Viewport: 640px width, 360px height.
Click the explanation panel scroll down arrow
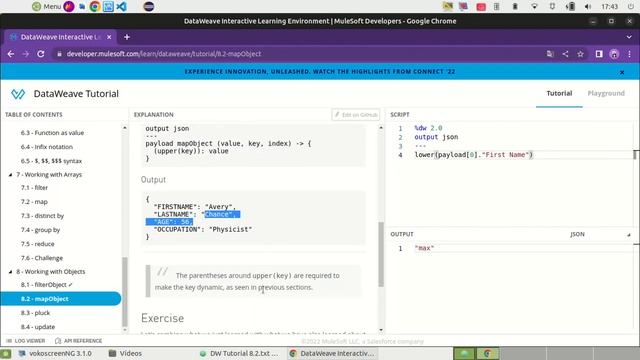tap(381, 330)
